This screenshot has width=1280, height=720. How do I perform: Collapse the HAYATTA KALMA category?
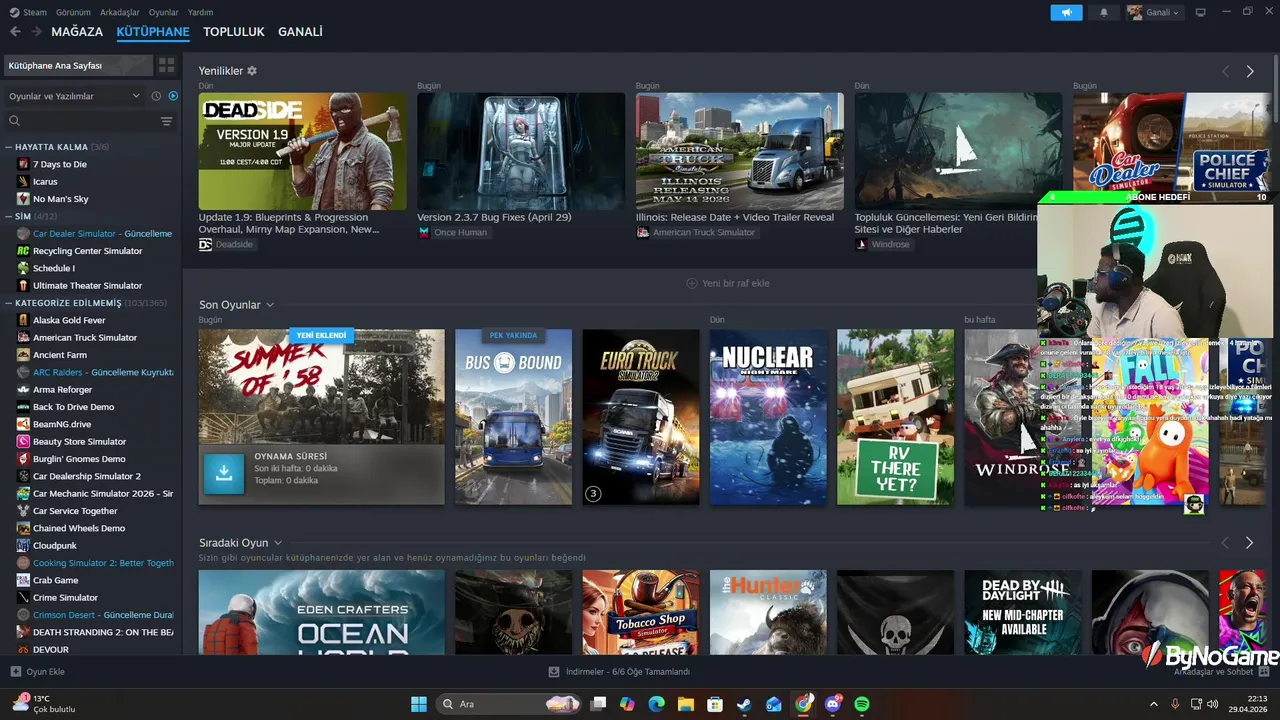[9, 147]
